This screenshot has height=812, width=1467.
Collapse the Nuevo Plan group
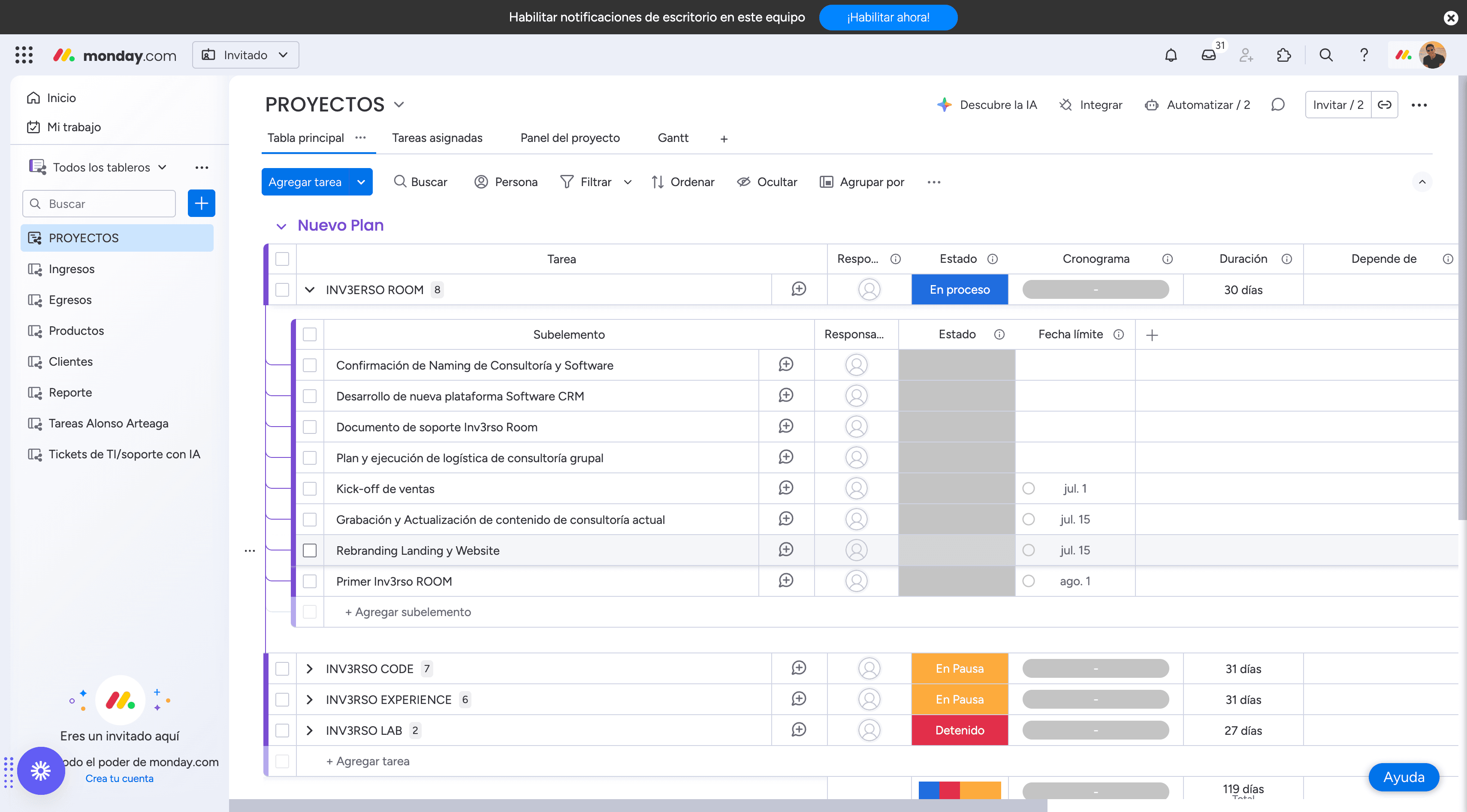click(281, 226)
